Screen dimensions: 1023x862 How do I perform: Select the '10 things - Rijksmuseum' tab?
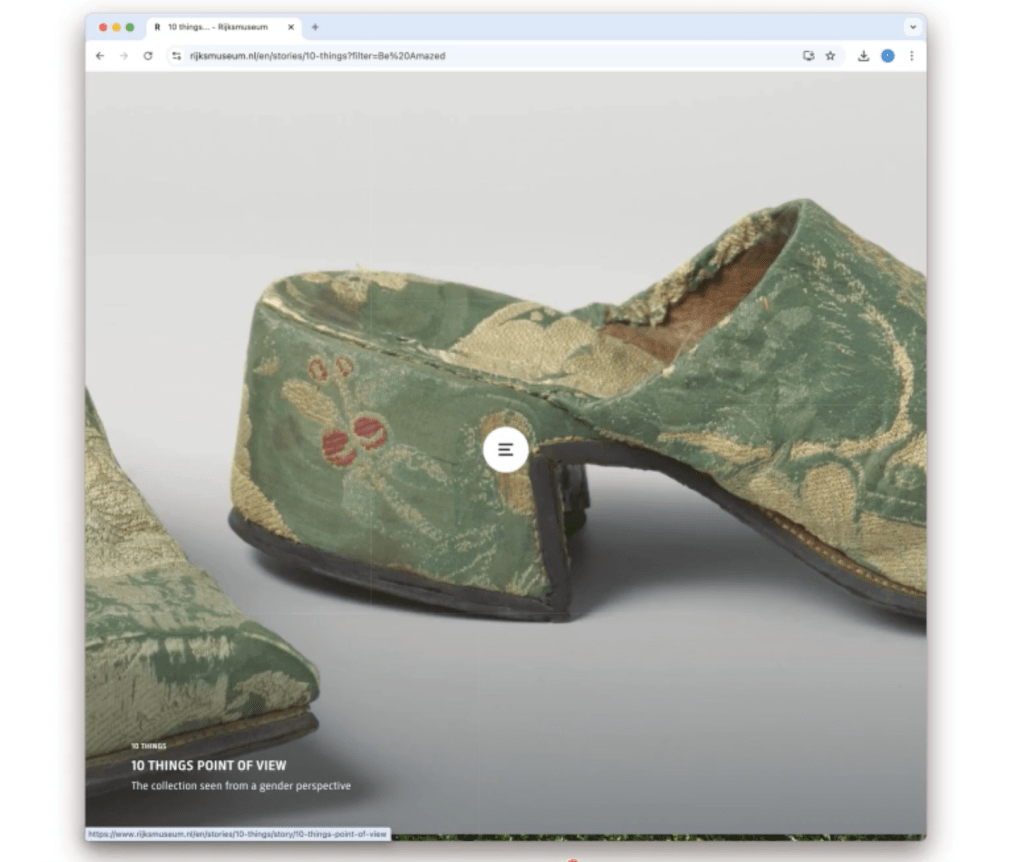tap(217, 27)
